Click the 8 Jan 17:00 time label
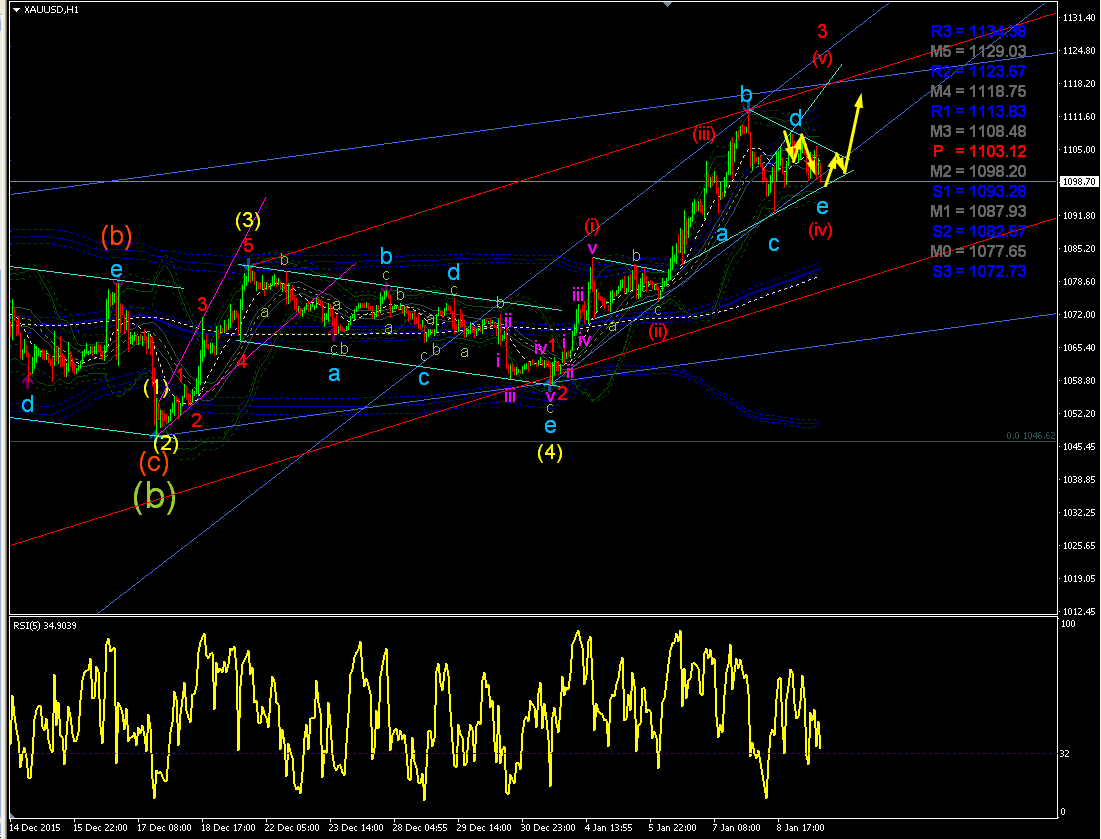 (x=800, y=827)
